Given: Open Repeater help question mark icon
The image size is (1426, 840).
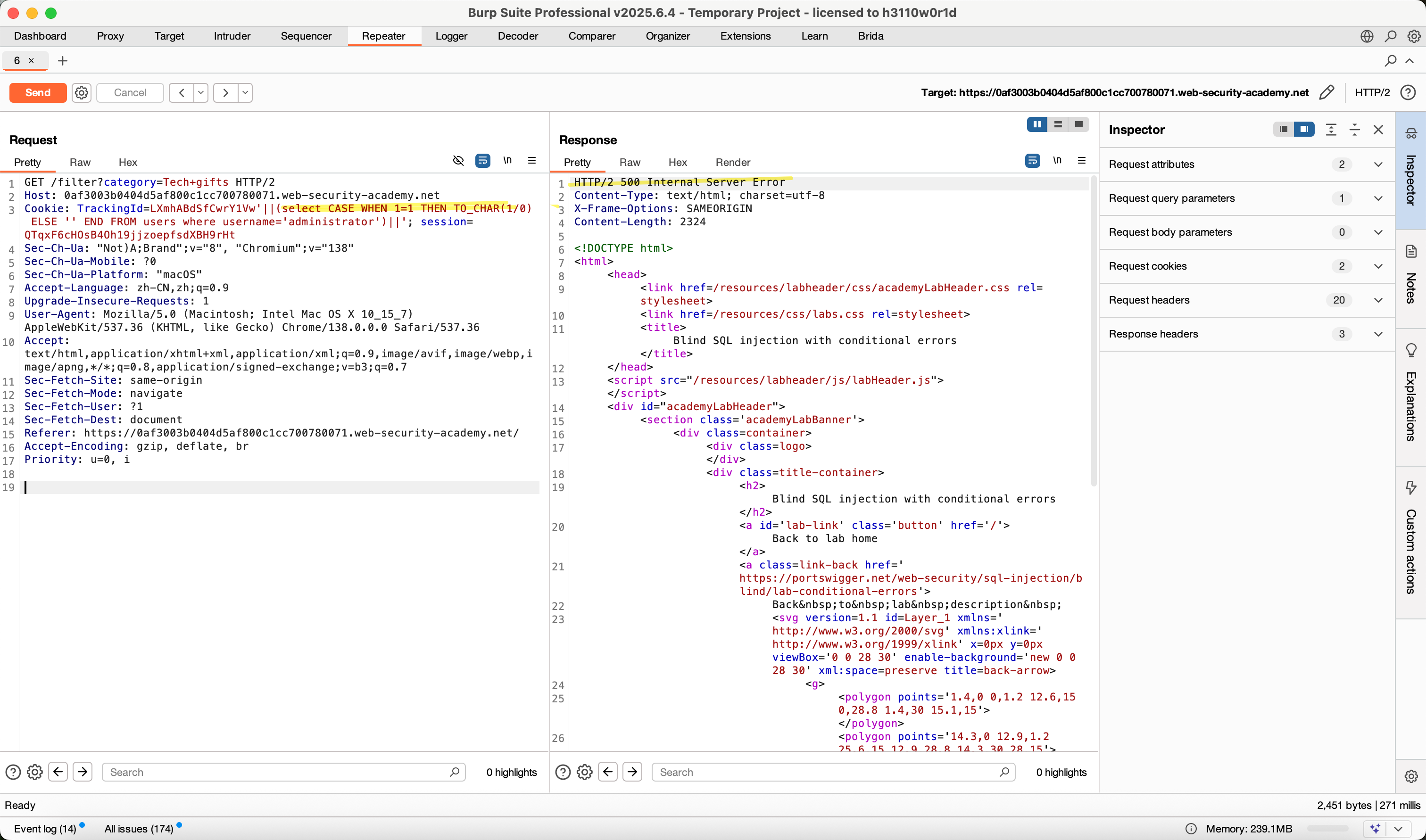Looking at the screenshot, I should (x=1408, y=92).
